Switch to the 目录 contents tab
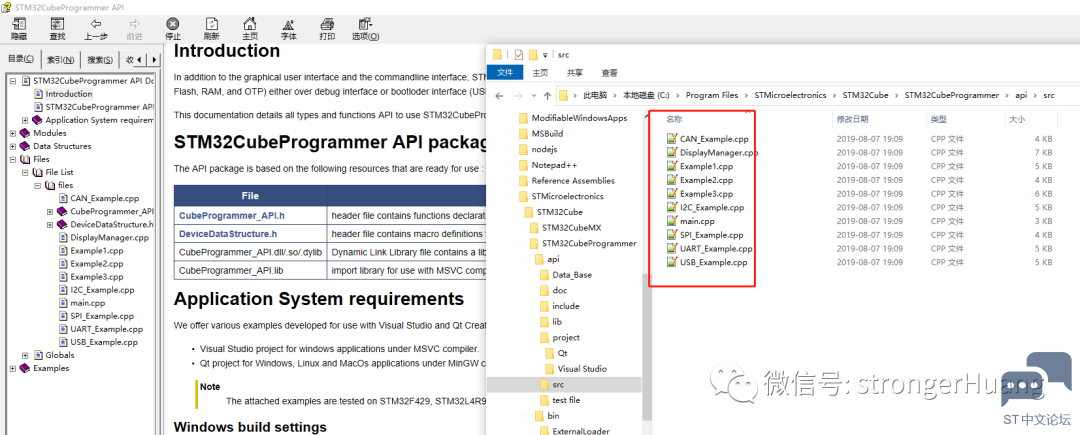1080x435 pixels. 21,59
